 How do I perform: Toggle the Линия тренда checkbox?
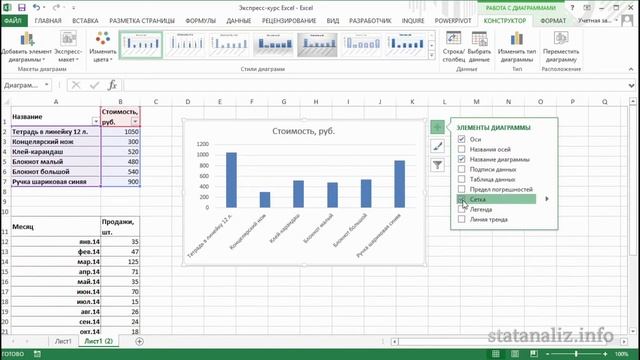461,219
